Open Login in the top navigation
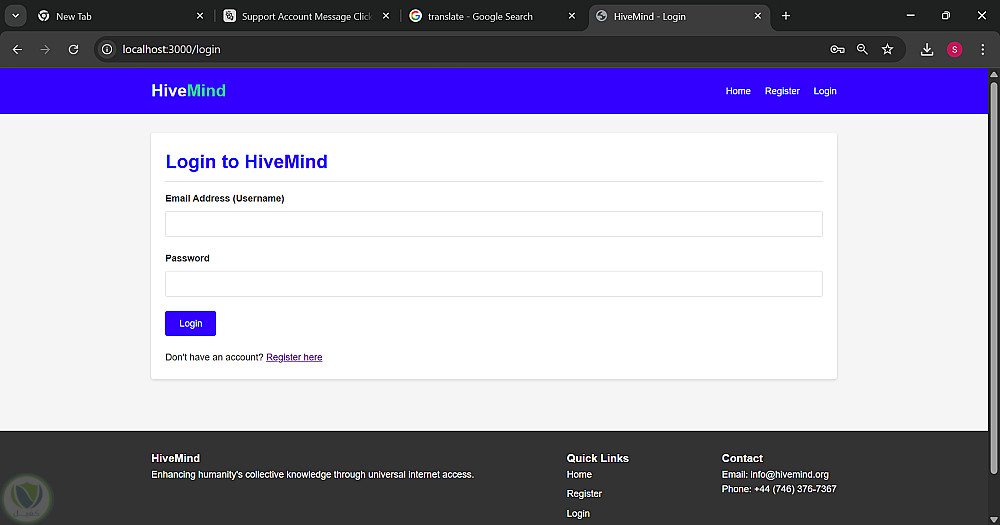Screen dimensions: 1000x525 (x=825, y=91)
